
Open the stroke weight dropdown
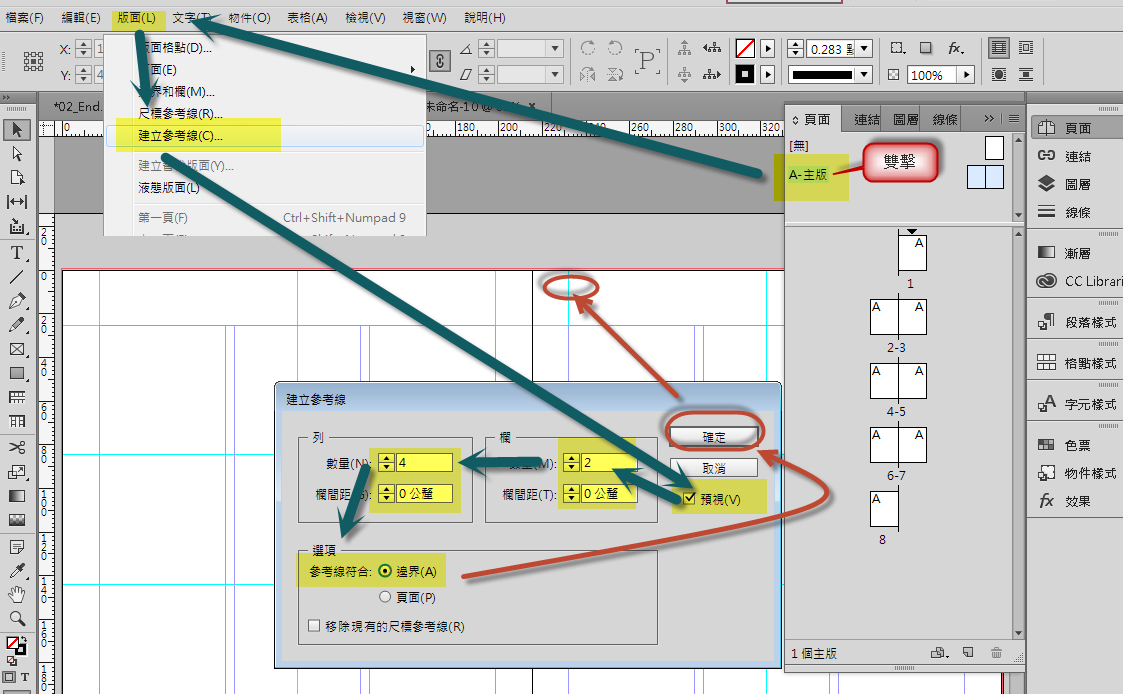click(865, 48)
